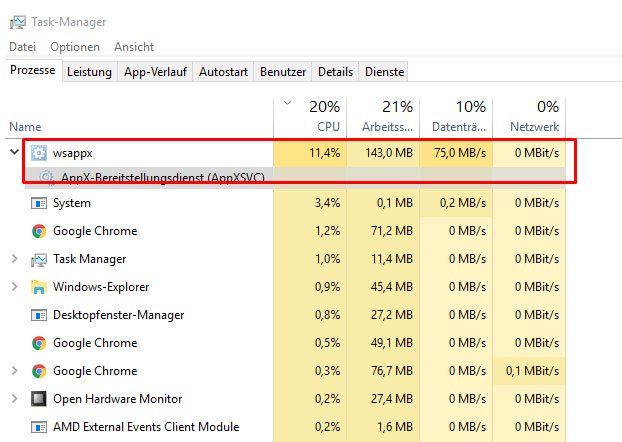Sort by Datenträger column header

click(456, 117)
